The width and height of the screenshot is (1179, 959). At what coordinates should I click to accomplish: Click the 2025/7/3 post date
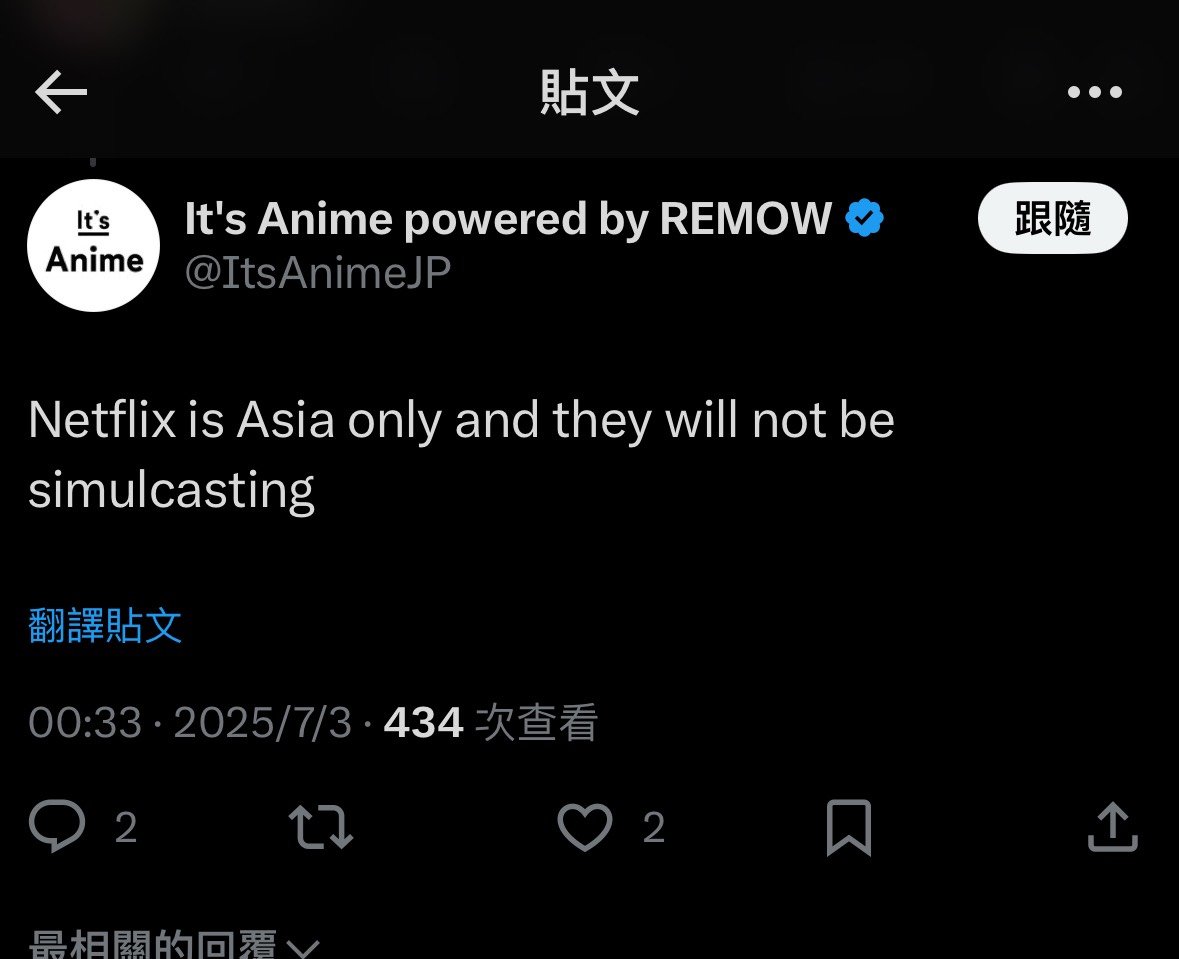[x=262, y=723]
